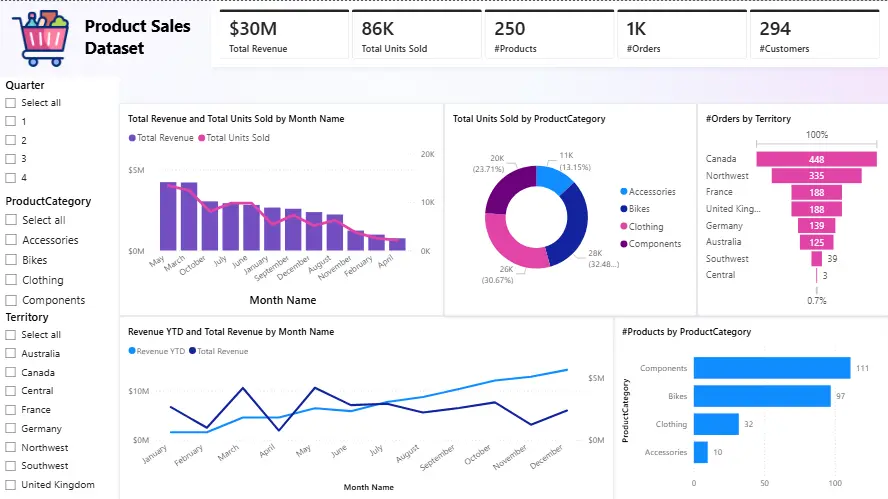The image size is (888, 499).
Task: Click the 86K Total Units Sold card
Action: click(x=417, y=35)
